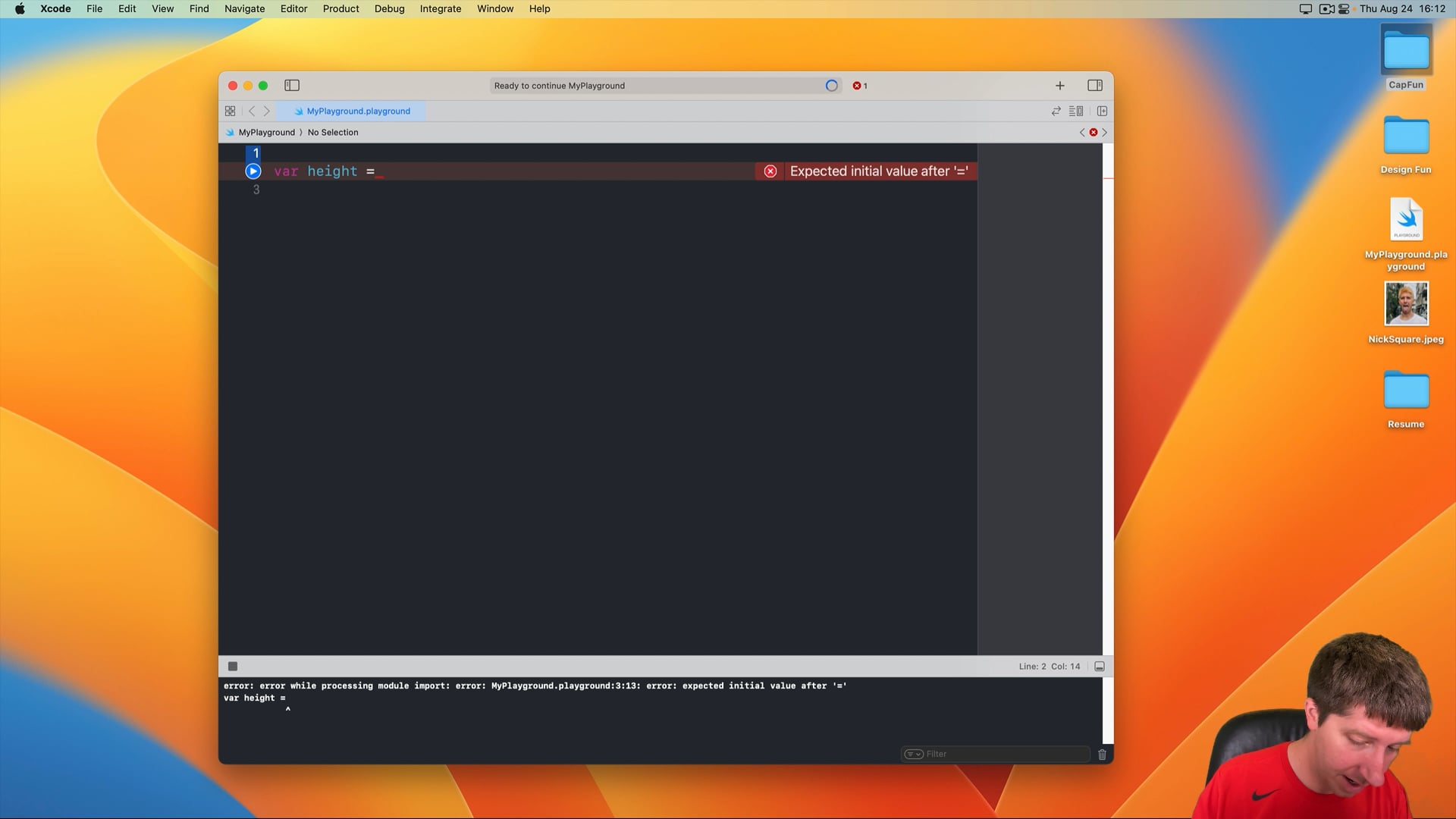Open the File menu
The image size is (1456, 819).
pos(94,9)
